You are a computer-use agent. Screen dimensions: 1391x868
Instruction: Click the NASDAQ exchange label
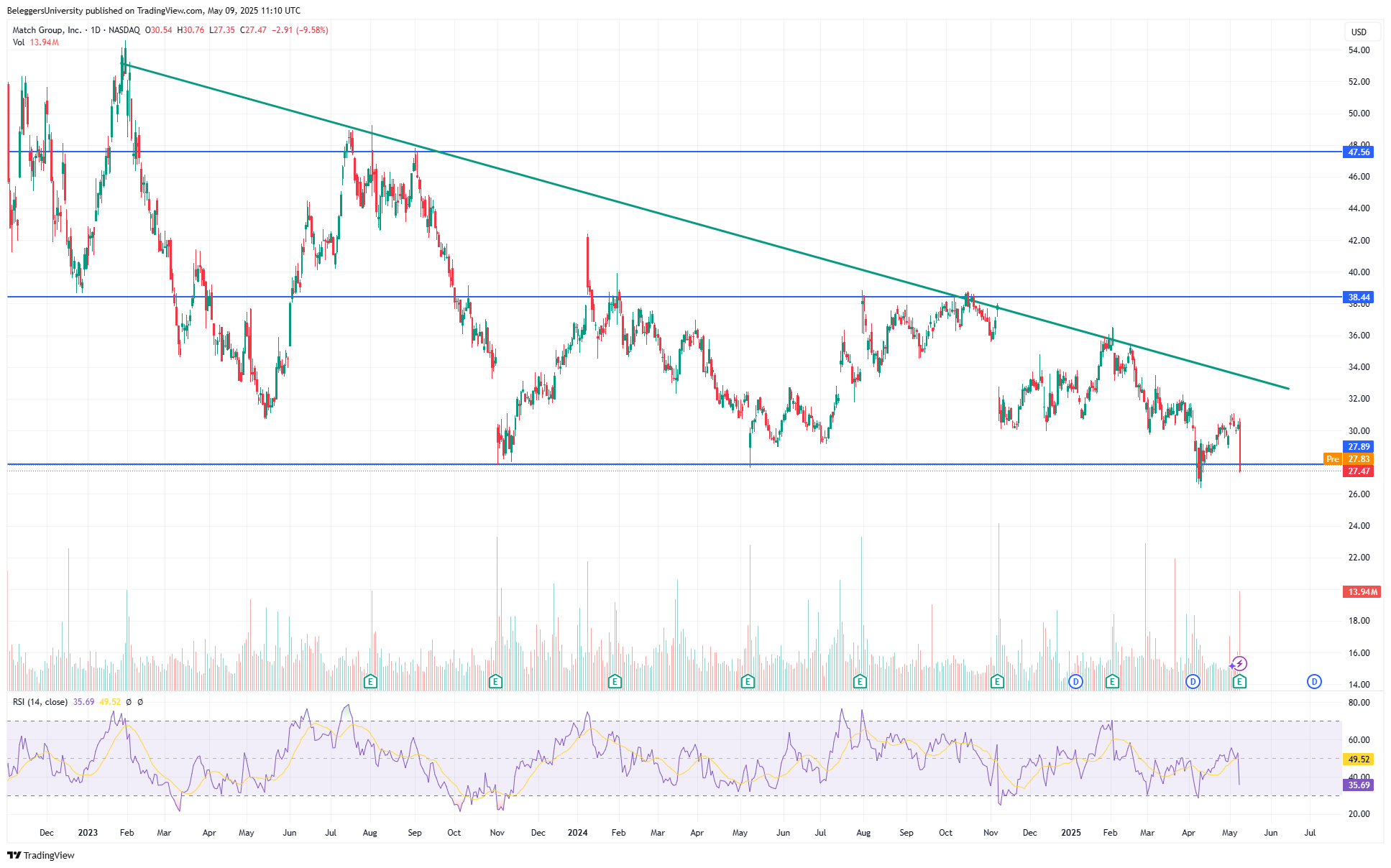124,30
